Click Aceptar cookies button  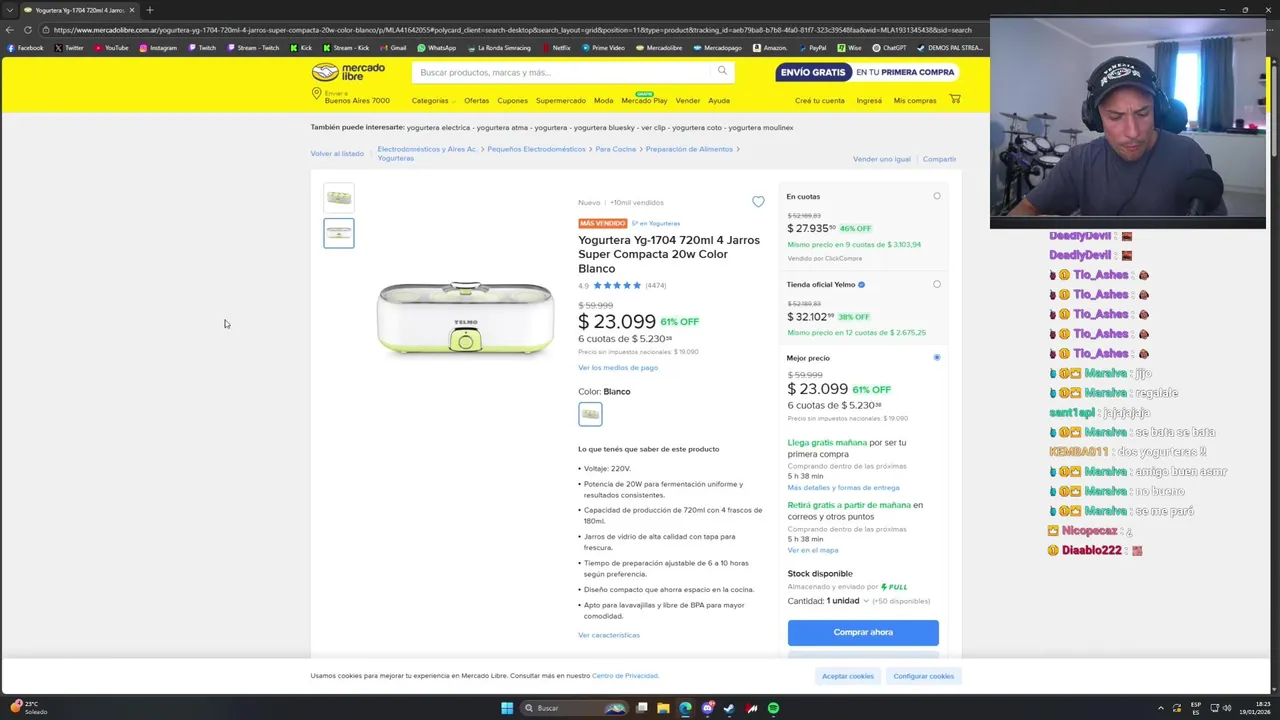tap(847, 676)
